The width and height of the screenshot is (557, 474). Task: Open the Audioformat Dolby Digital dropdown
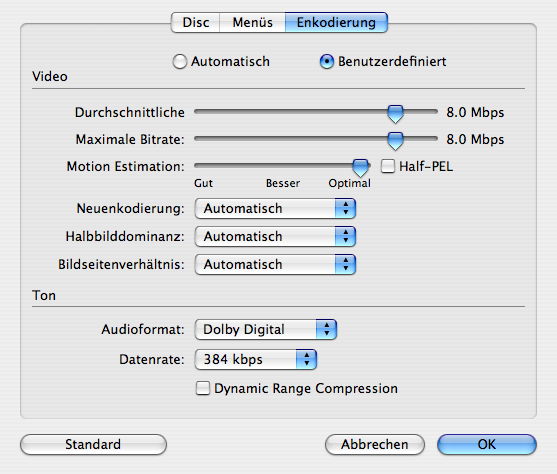(x=266, y=329)
